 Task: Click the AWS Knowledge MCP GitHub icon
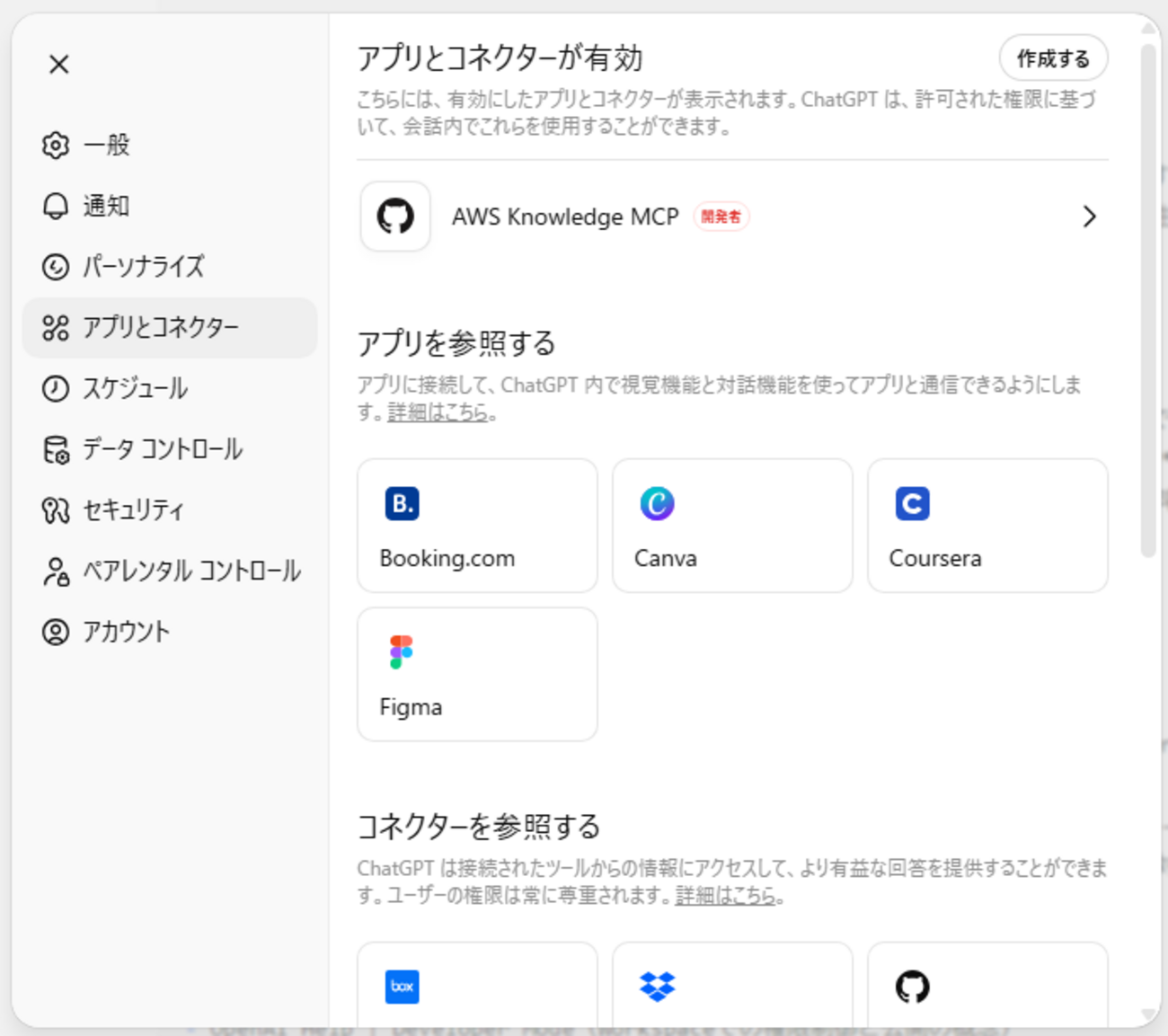[395, 217]
